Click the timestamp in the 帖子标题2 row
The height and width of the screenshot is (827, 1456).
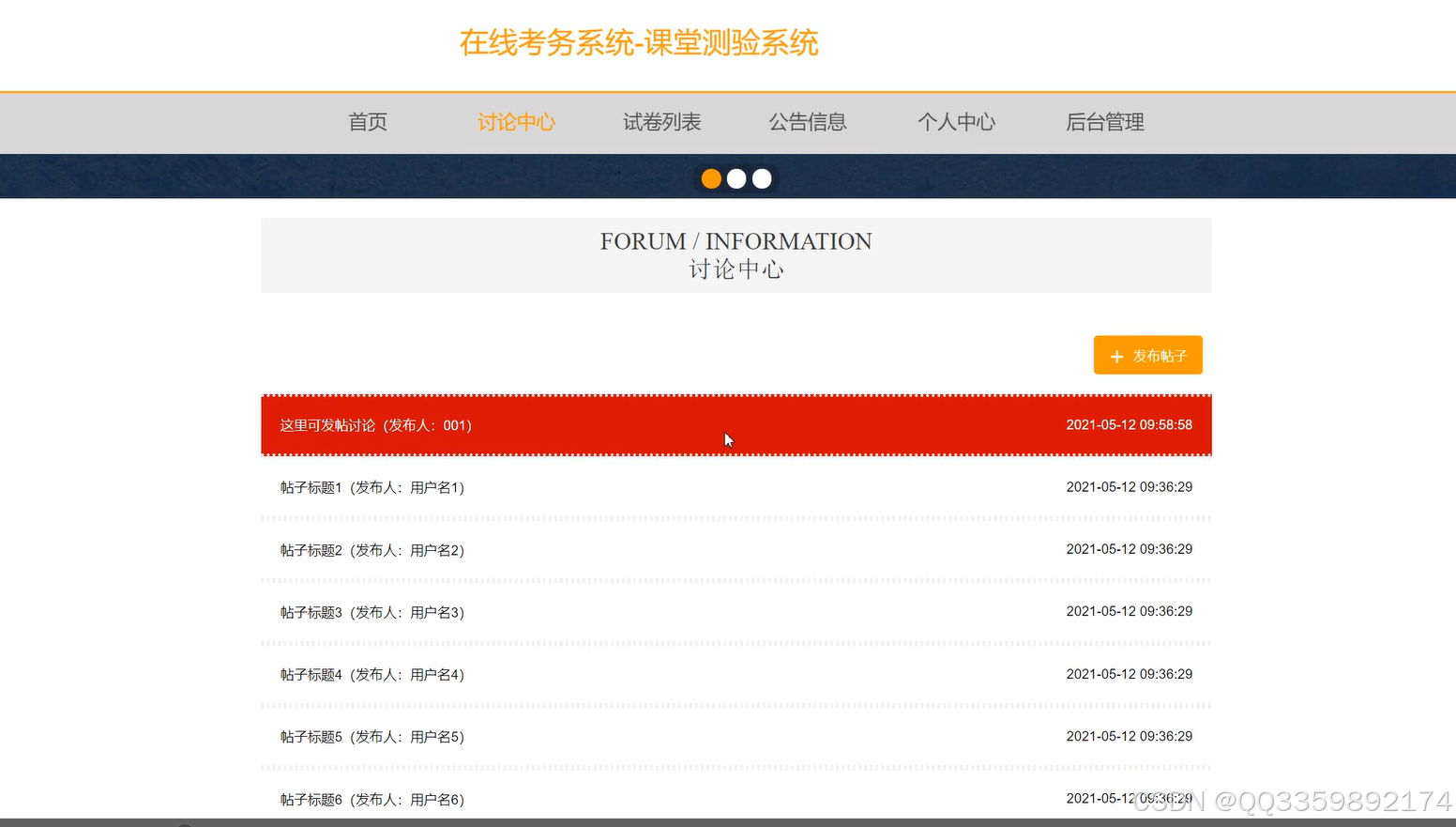1129,549
